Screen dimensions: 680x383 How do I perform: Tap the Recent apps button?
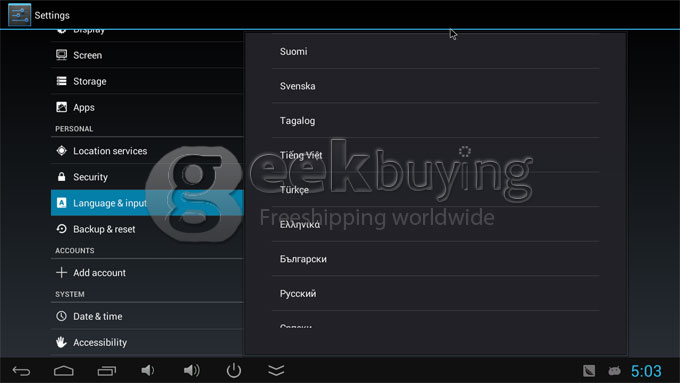(x=107, y=371)
